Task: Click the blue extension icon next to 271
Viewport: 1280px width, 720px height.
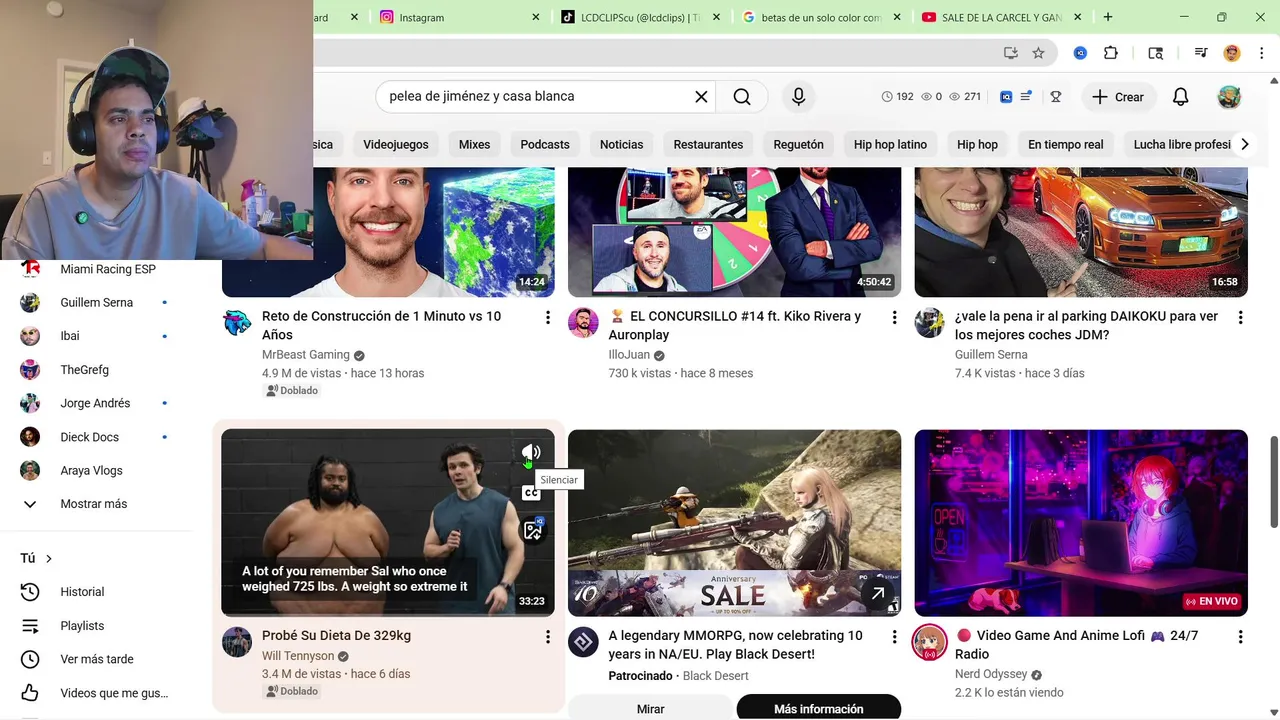Action: click(1006, 97)
